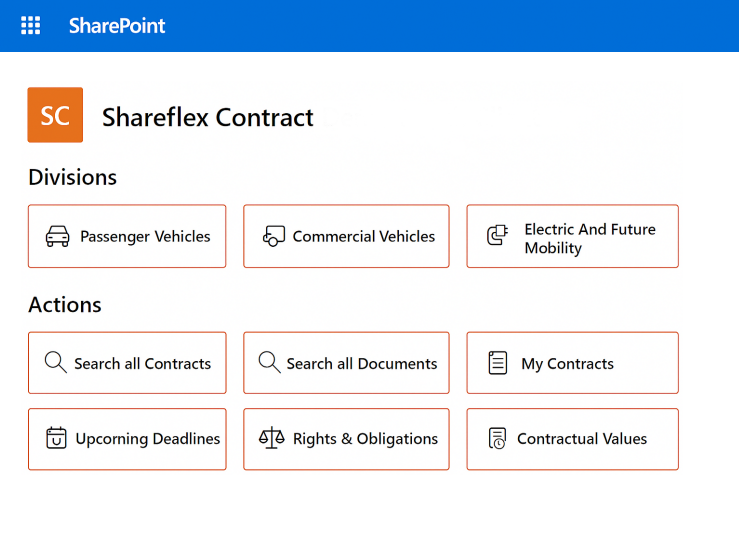Image resolution: width=740 pixels, height=540 pixels.
Task: Click the magnifier icon for Search all Contracts
Action: [56, 363]
